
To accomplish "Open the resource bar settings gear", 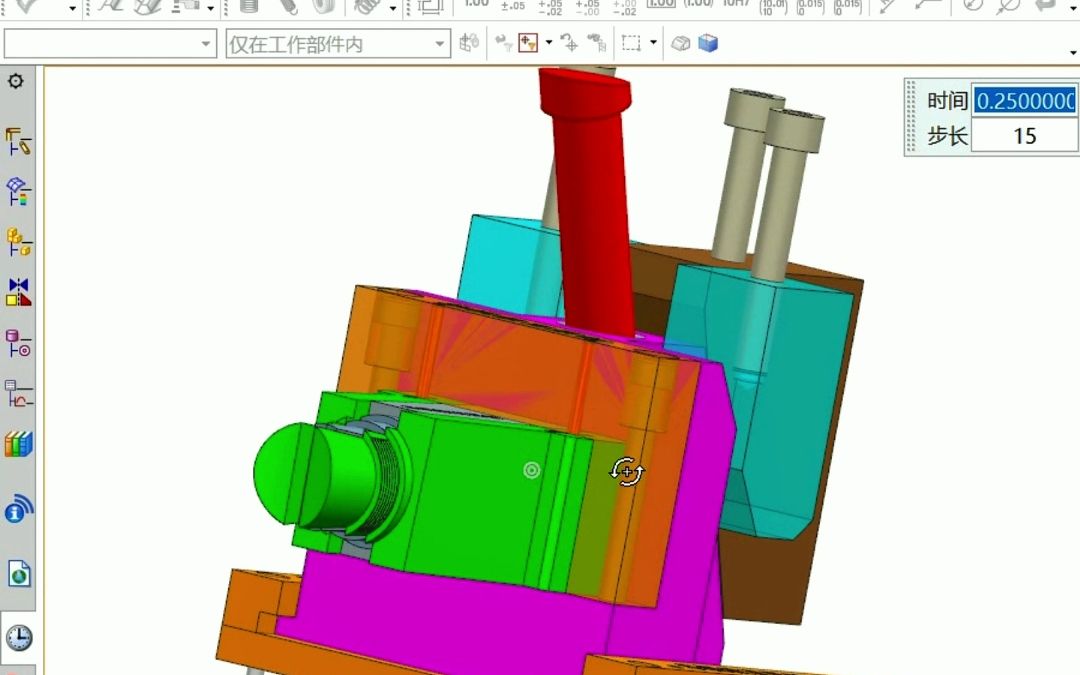I will (x=15, y=81).
